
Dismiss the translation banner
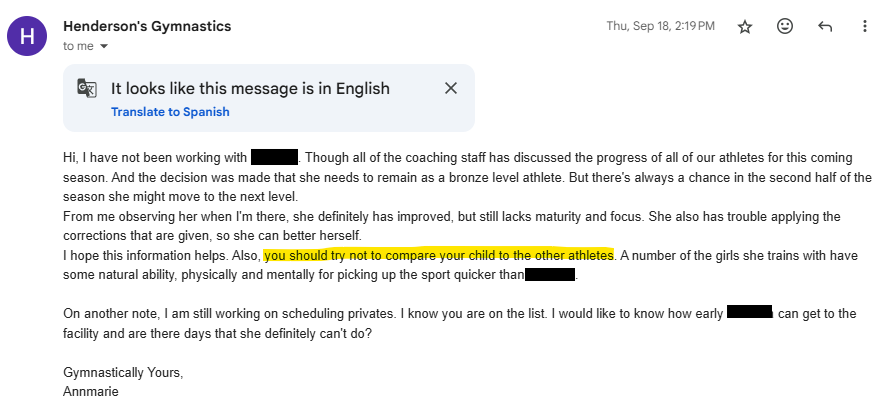pyautogui.click(x=451, y=88)
